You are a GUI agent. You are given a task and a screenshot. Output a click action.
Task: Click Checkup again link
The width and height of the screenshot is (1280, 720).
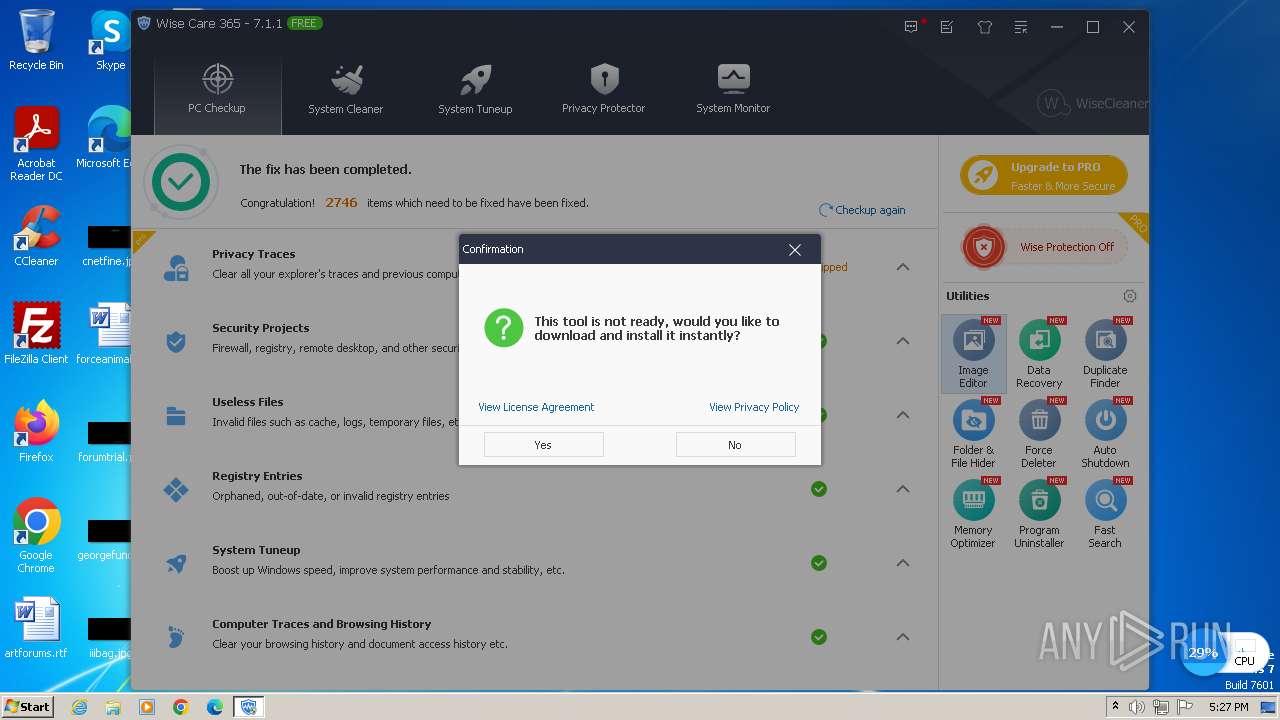tap(862, 210)
